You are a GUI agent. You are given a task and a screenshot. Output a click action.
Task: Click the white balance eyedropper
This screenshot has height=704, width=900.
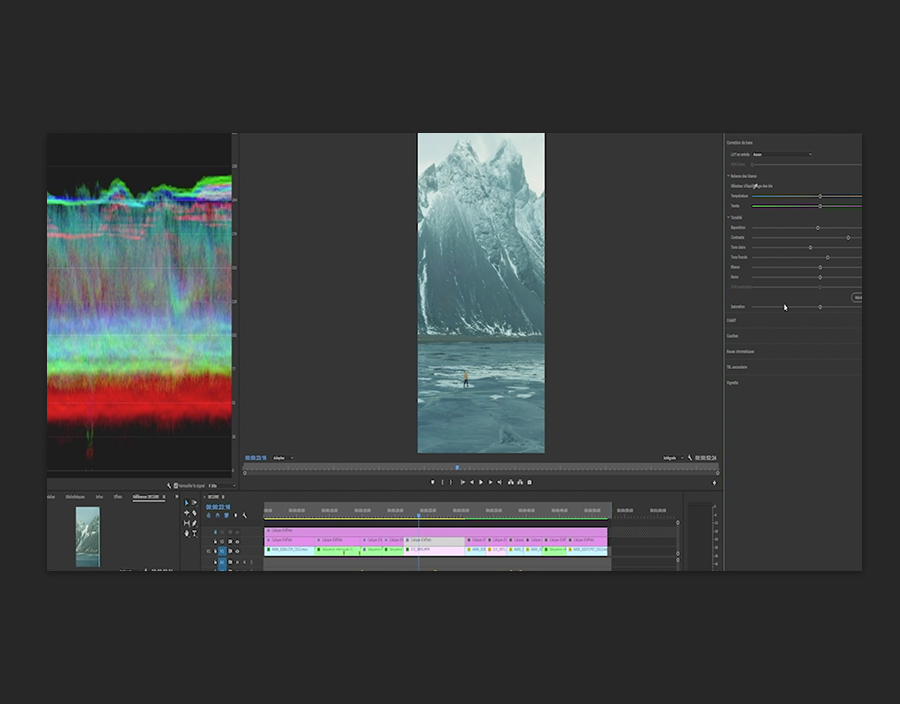(x=757, y=186)
